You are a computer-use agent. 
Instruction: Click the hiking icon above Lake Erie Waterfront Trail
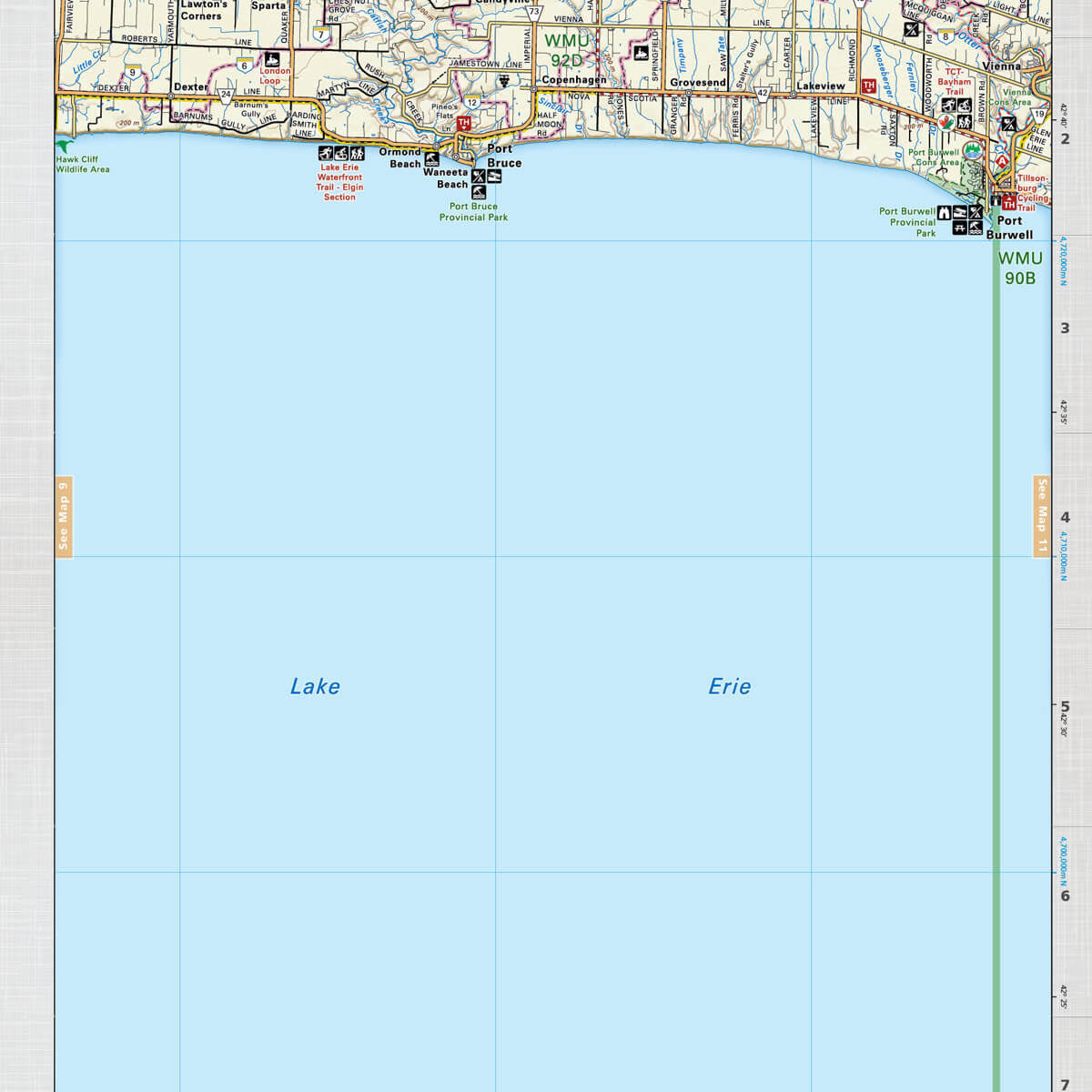[x=357, y=154]
